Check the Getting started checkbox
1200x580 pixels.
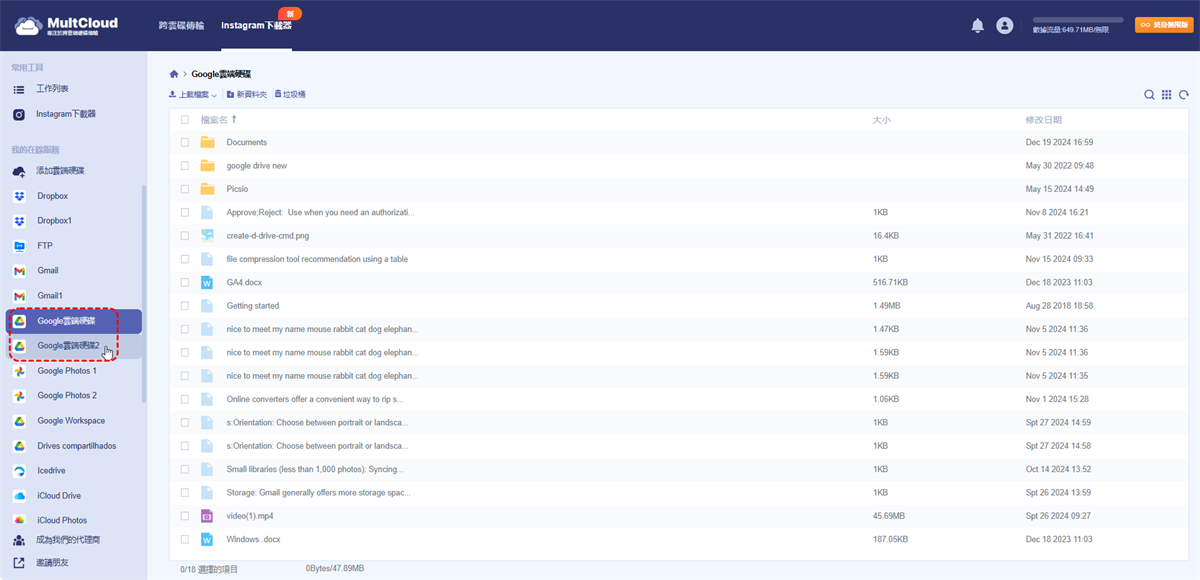point(185,306)
